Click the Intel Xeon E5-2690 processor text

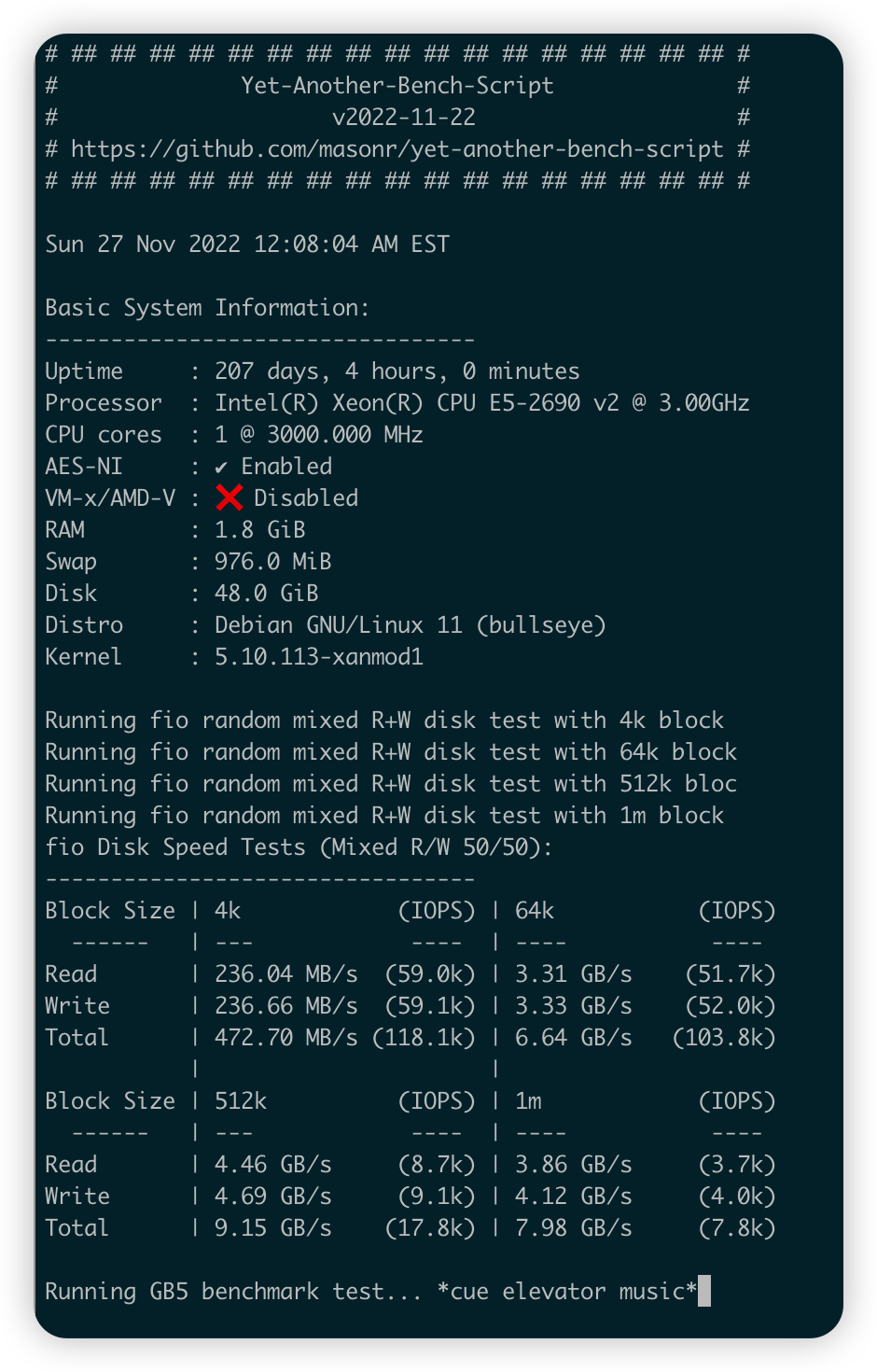pyautogui.click(x=481, y=403)
